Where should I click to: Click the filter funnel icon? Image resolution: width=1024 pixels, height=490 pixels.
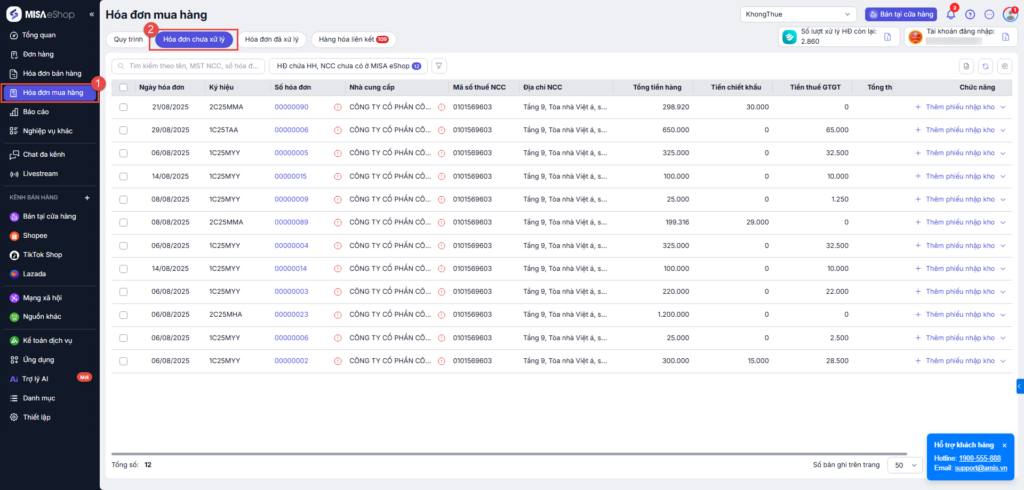tap(438, 65)
